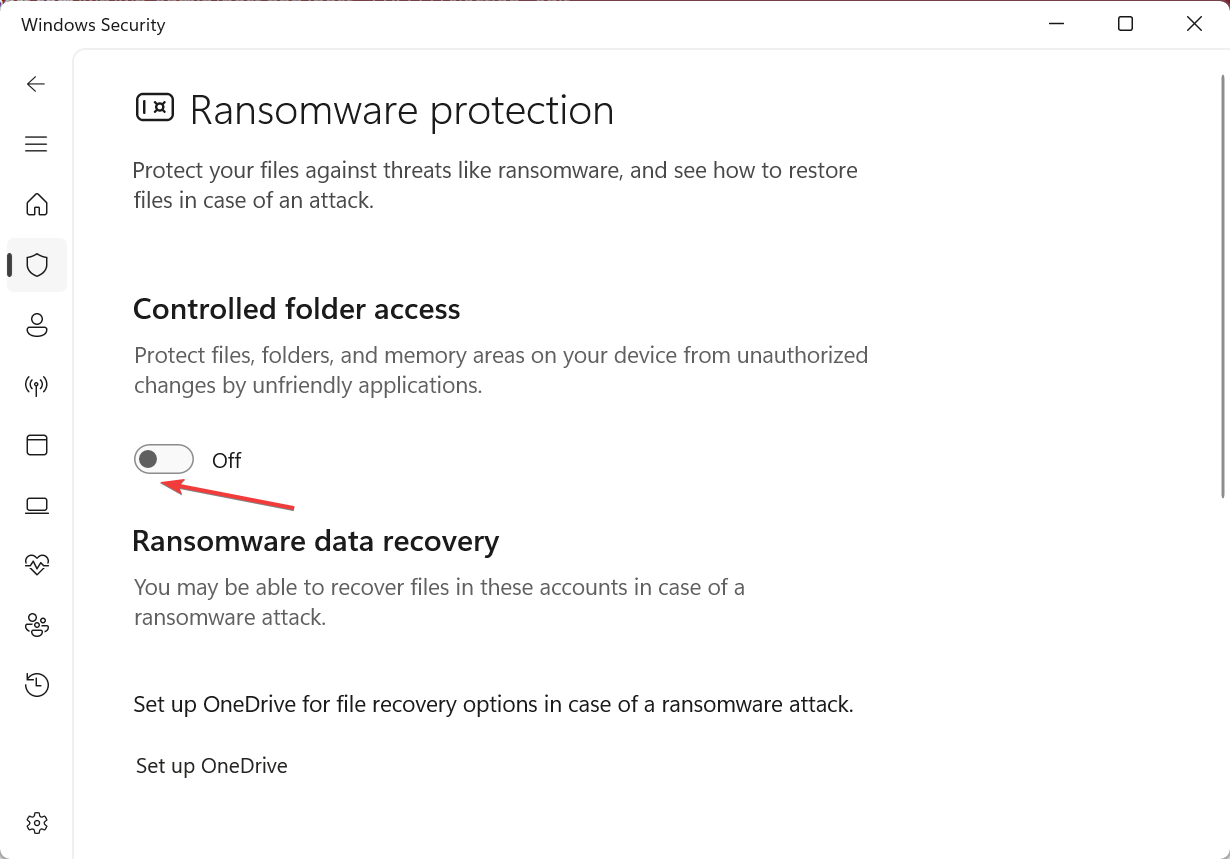Click the Ransomware protection header icon

pyautogui.click(x=155, y=107)
